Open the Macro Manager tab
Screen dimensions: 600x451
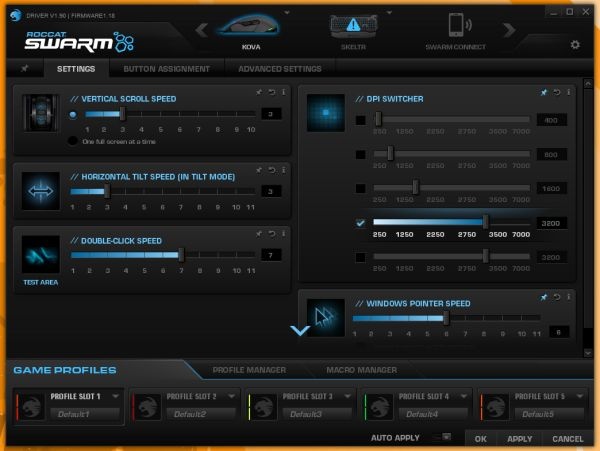click(362, 370)
